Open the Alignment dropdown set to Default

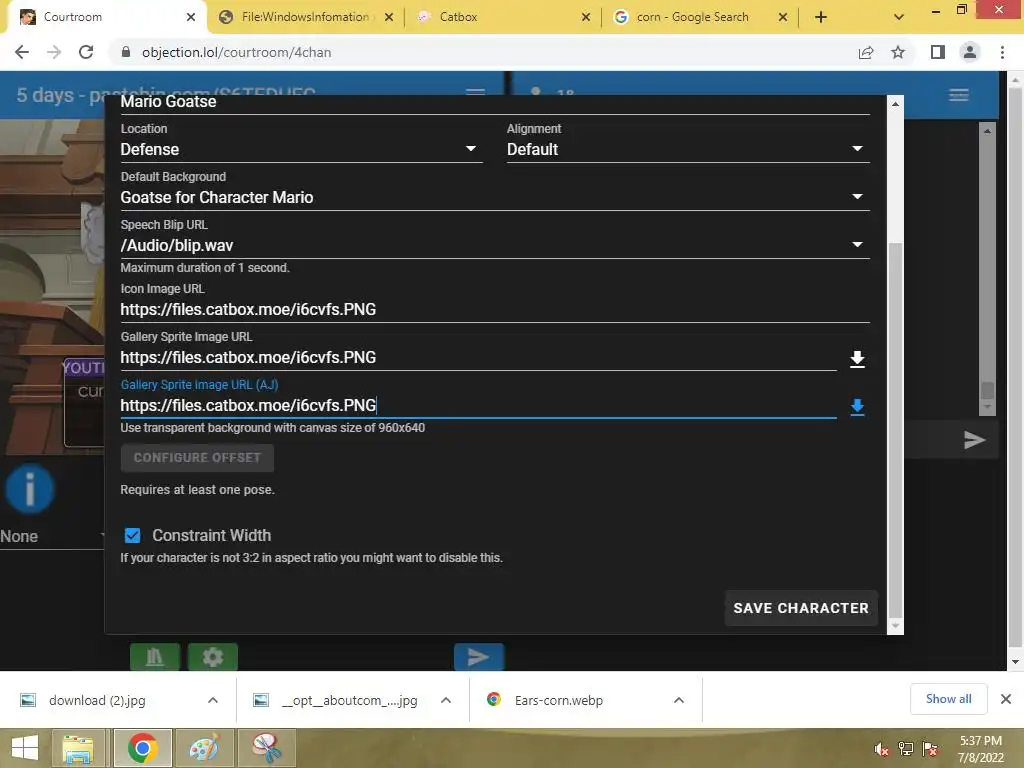coord(688,149)
